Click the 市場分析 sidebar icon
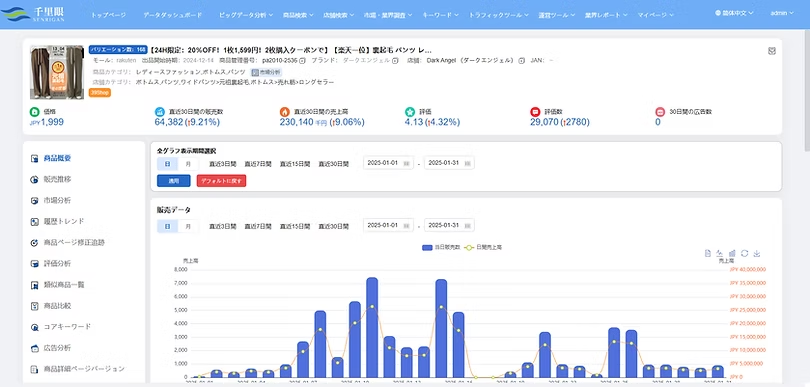810x387 pixels. 35,200
